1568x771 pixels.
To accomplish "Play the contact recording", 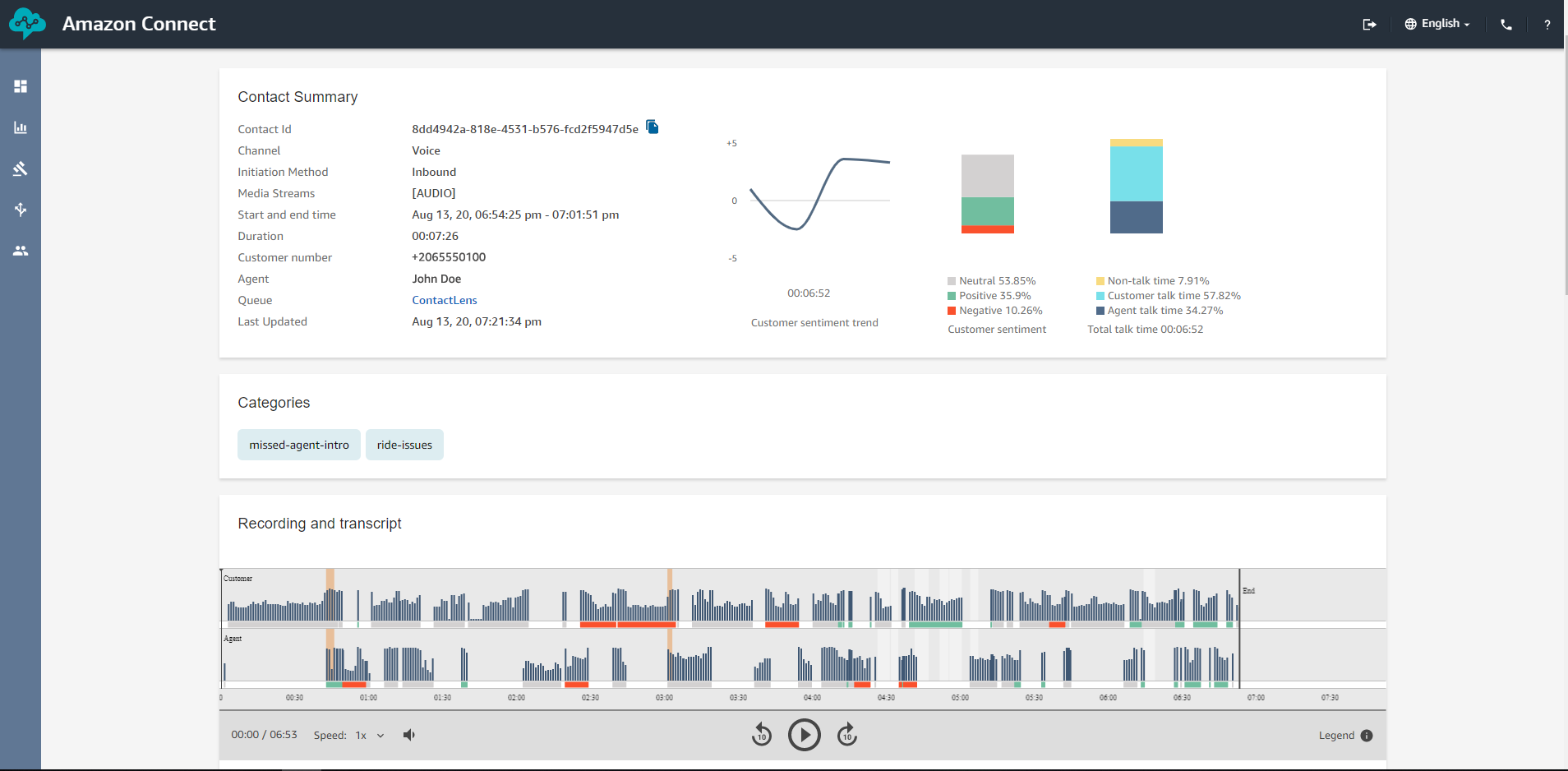I will tap(804, 734).
